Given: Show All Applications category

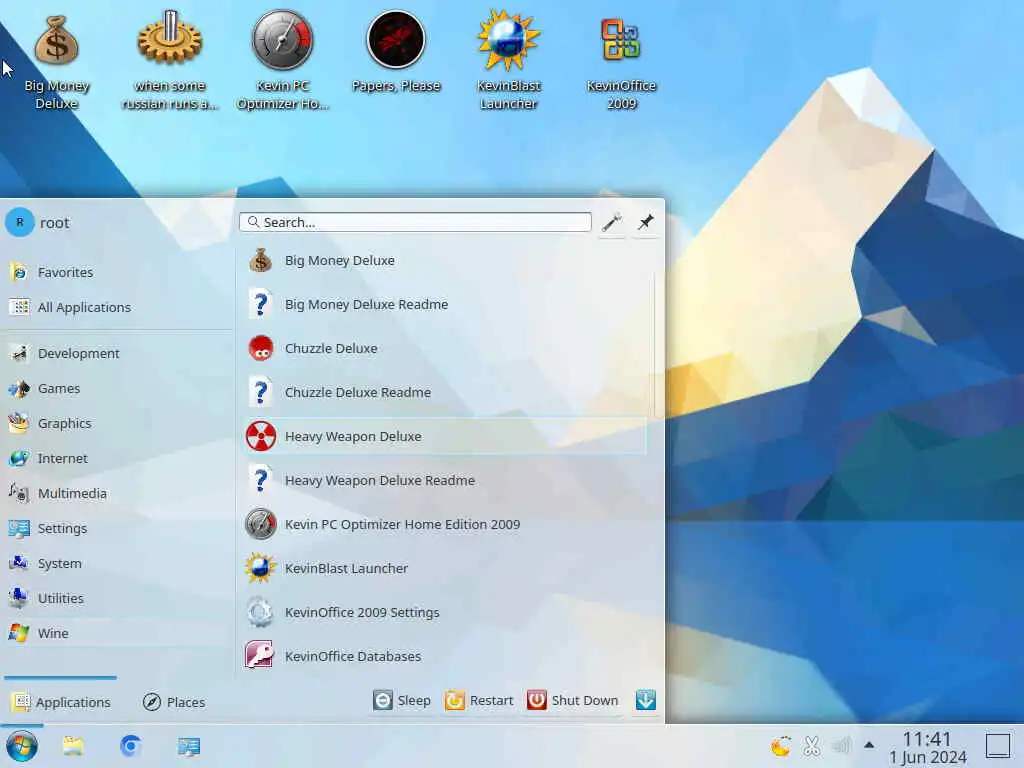Looking at the screenshot, I should (118, 307).
